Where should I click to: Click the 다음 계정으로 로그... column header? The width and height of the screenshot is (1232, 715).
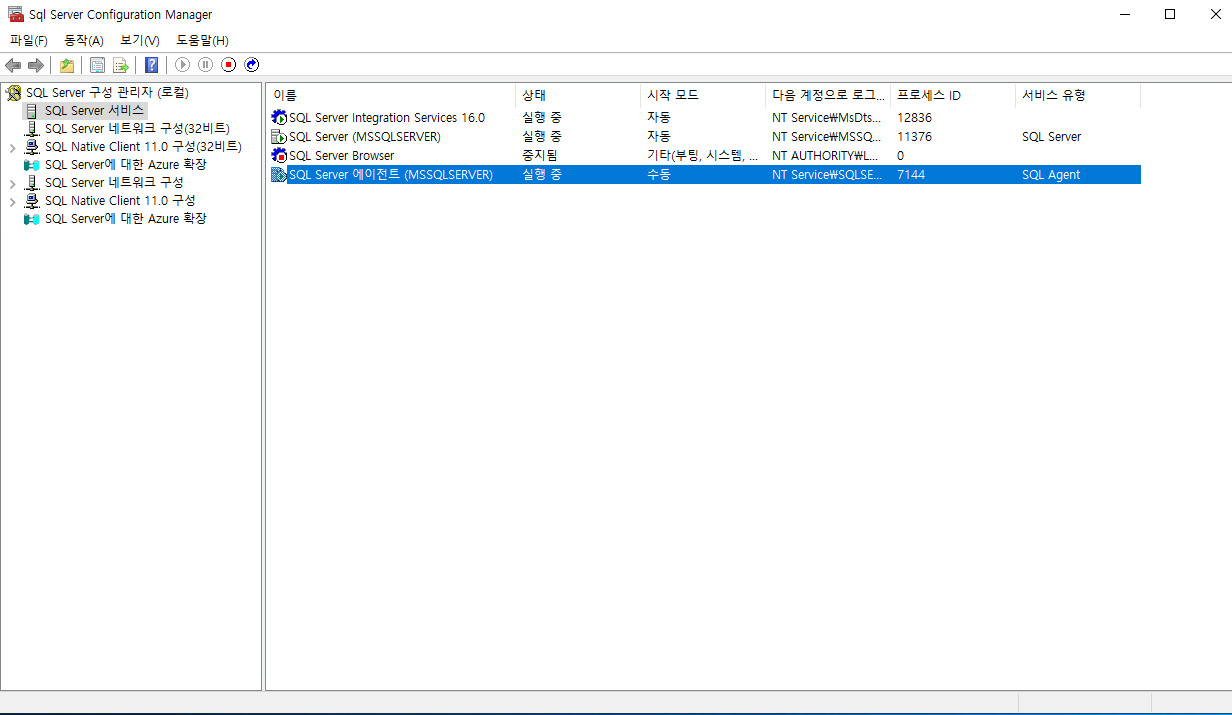828,95
